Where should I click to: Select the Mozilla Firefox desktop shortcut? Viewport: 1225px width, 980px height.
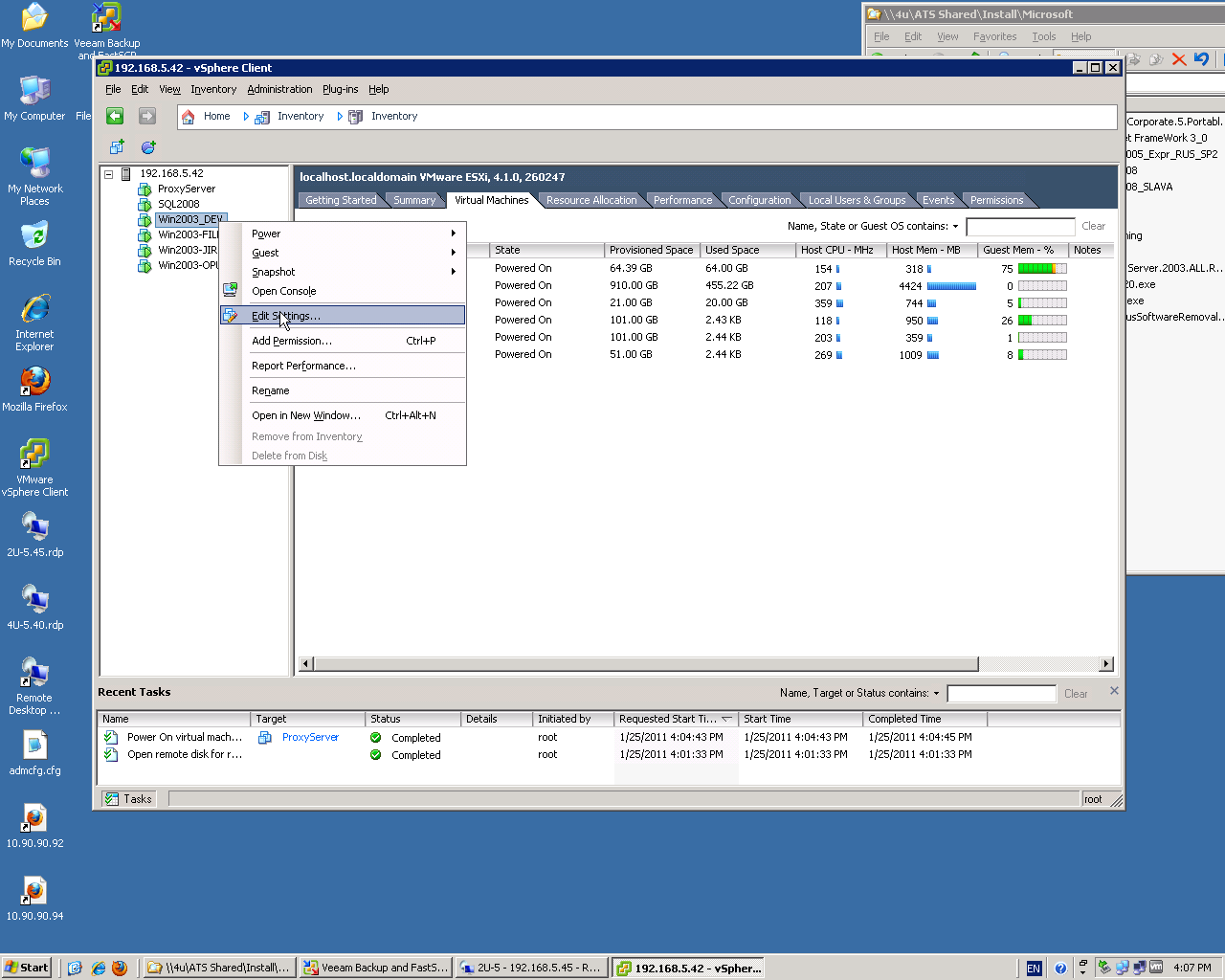34,390
